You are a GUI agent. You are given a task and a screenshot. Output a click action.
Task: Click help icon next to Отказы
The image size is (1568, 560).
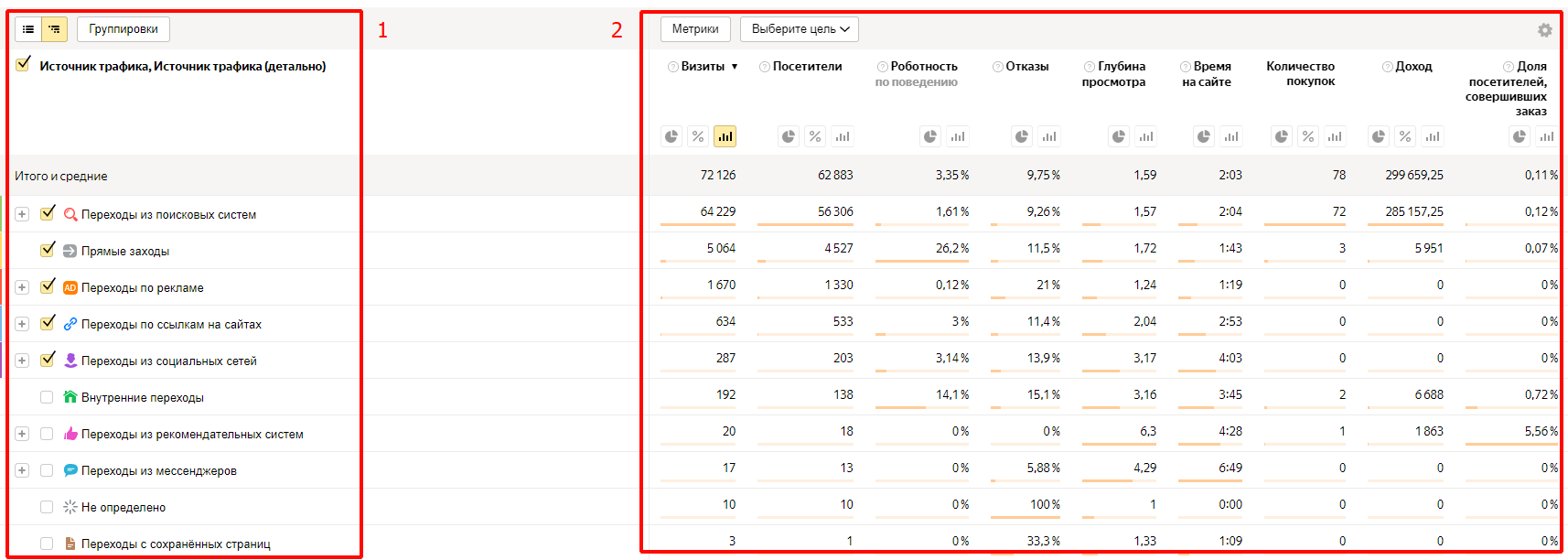pos(998,67)
